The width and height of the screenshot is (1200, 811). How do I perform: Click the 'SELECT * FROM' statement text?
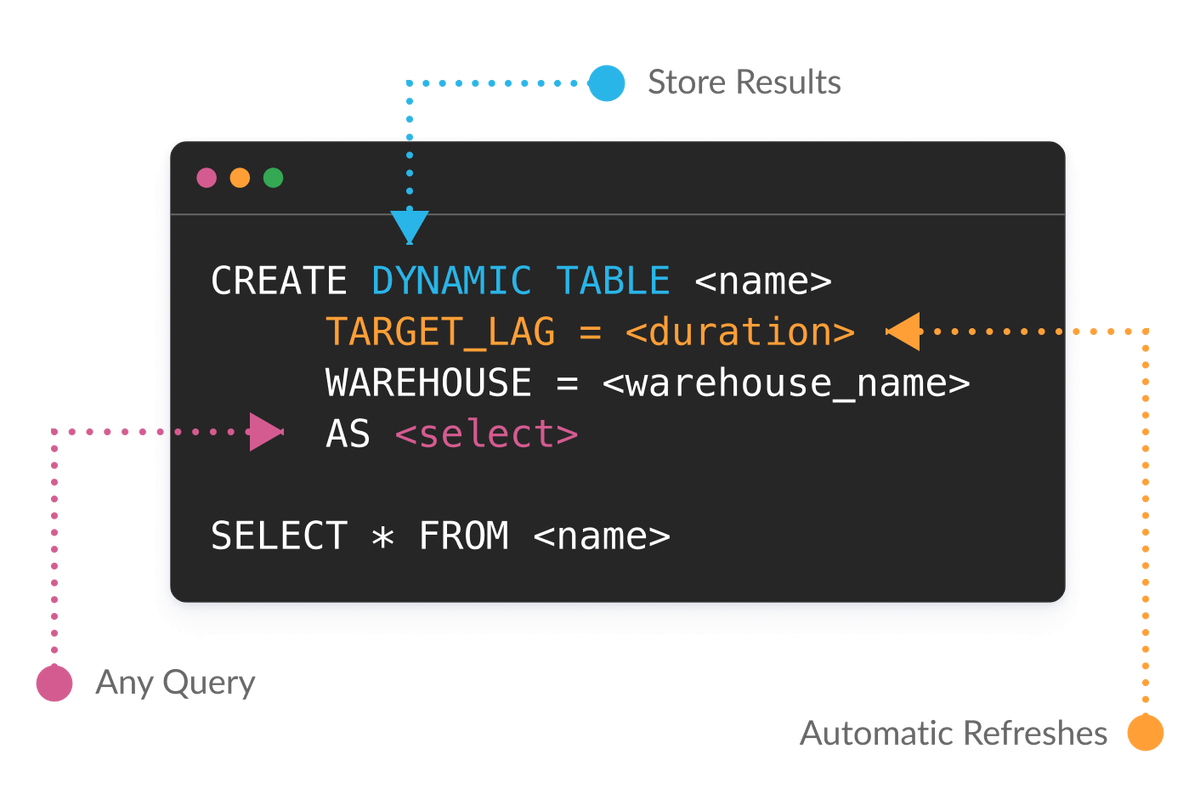360,537
